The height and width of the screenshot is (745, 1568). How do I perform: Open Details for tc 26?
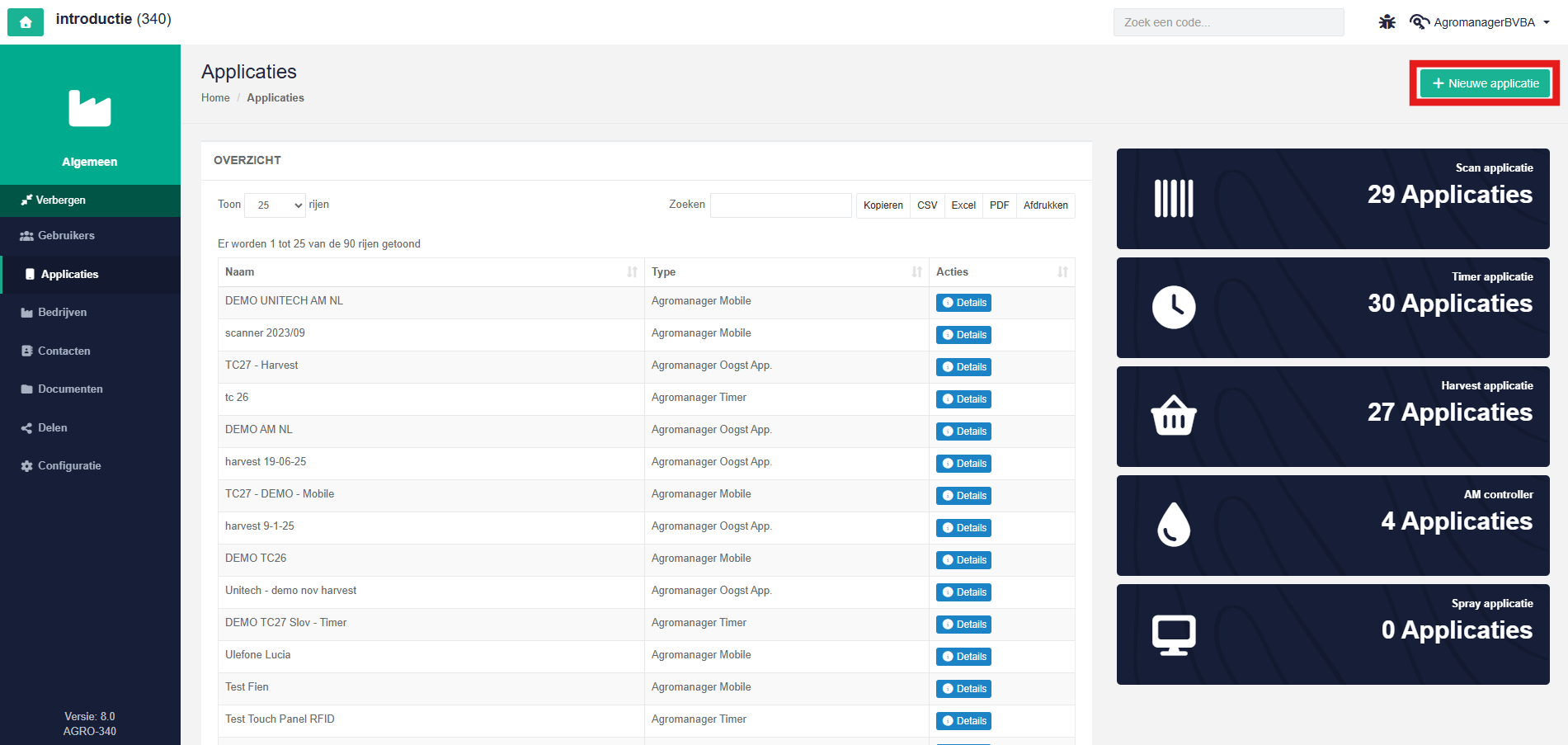(963, 399)
